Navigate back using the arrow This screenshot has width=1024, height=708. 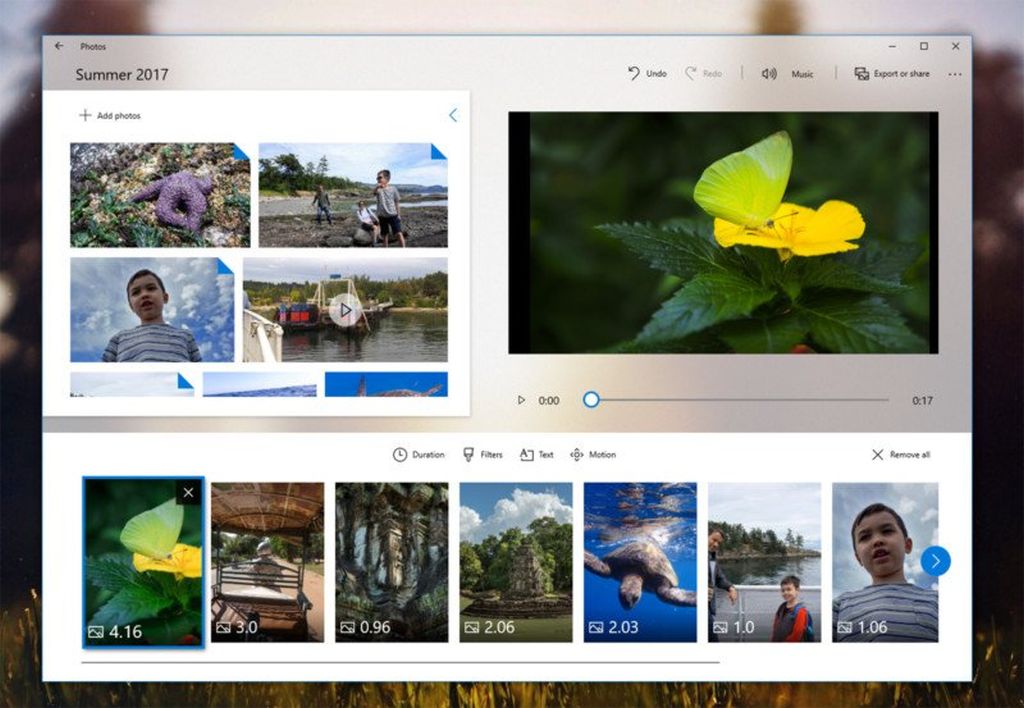tap(59, 46)
